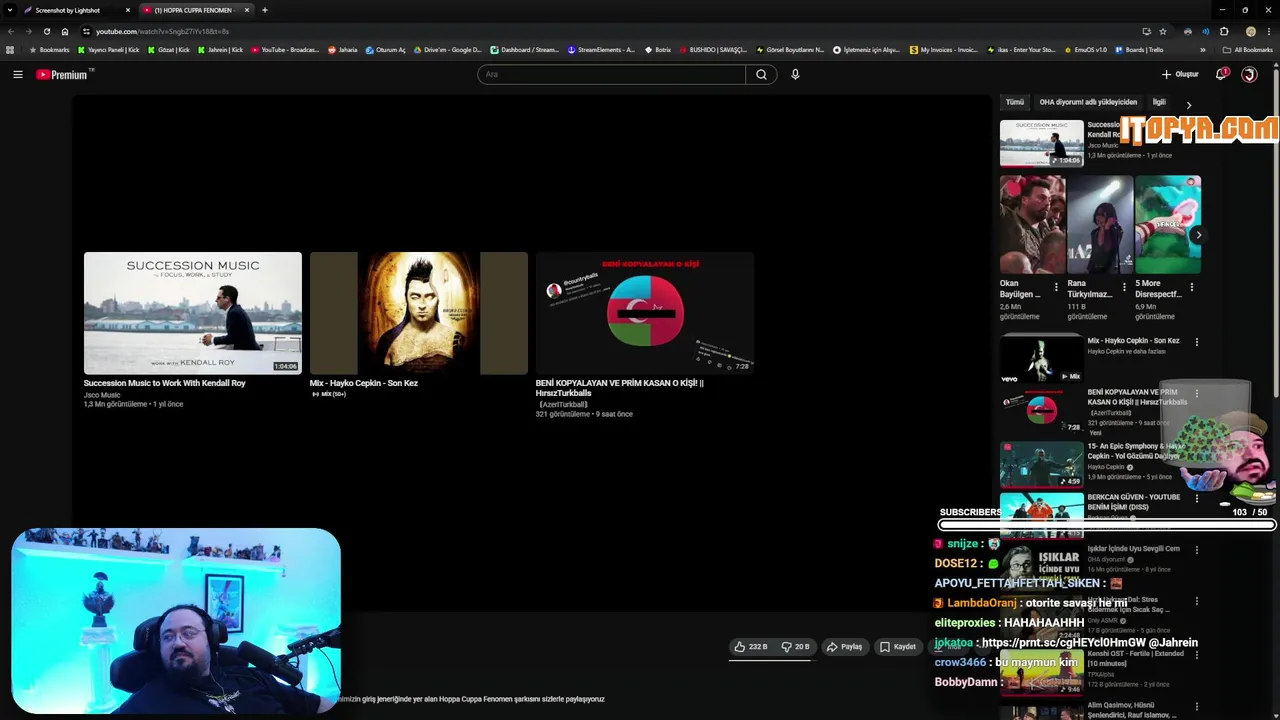Screen dimensions: 1280x720
Task: Click end-screen title Succession Music to Work With Kendall Roy
Action: (x=165, y=383)
